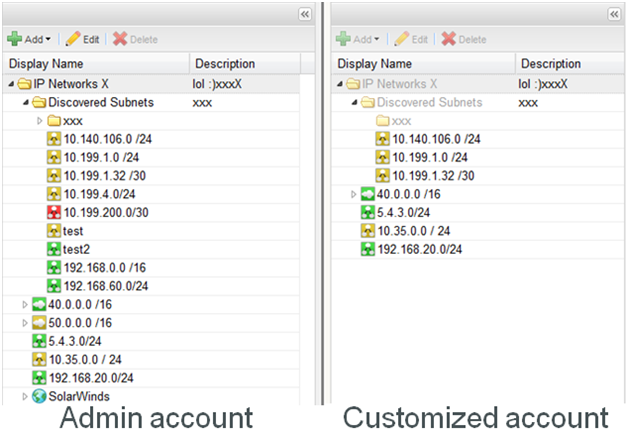Expand 40.0.0.0 /16 in Admin panel
Viewport: 628px width, 435px height.
(25, 304)
